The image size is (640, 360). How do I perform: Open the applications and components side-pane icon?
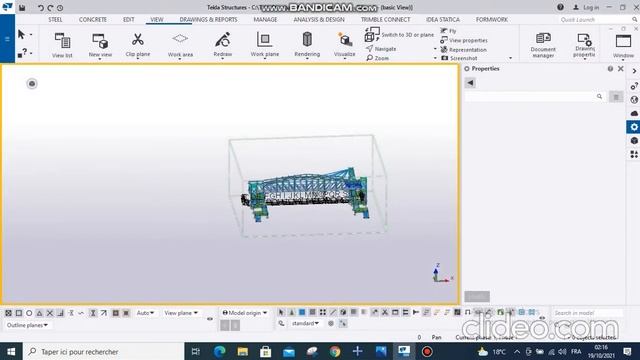tap(634, 154)
